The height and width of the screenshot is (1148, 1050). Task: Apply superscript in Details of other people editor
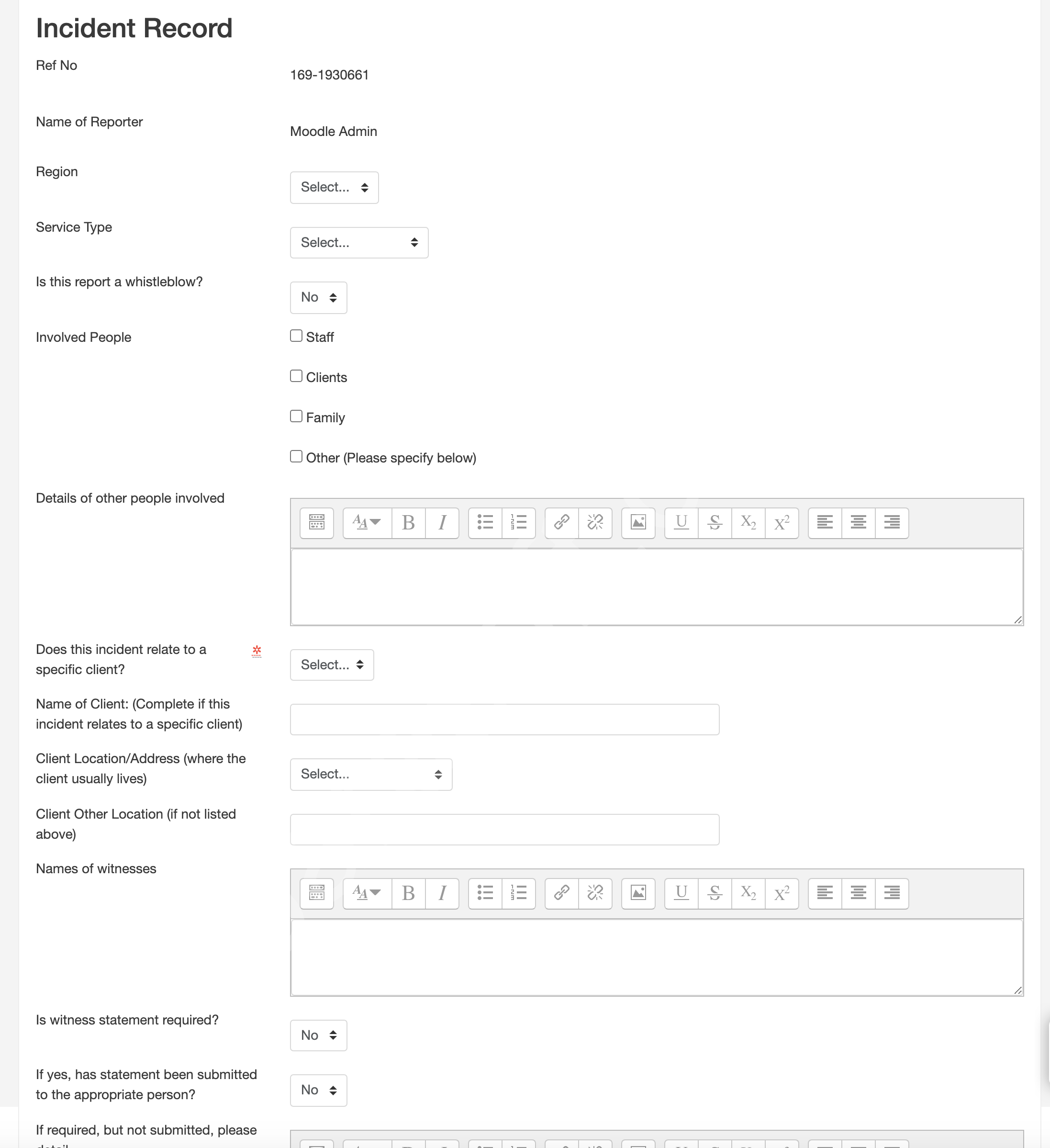(x=782, y=523)
